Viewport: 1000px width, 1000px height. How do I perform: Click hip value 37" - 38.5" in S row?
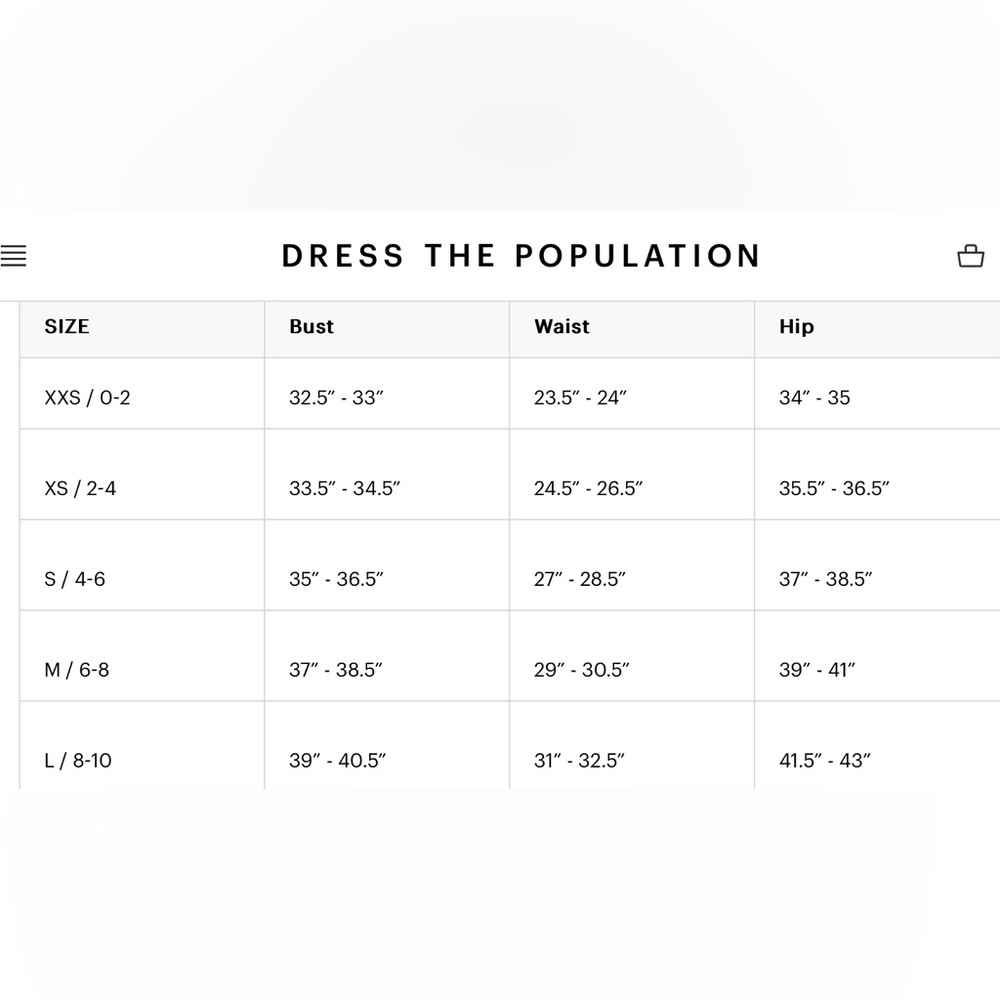pos(825,579)
